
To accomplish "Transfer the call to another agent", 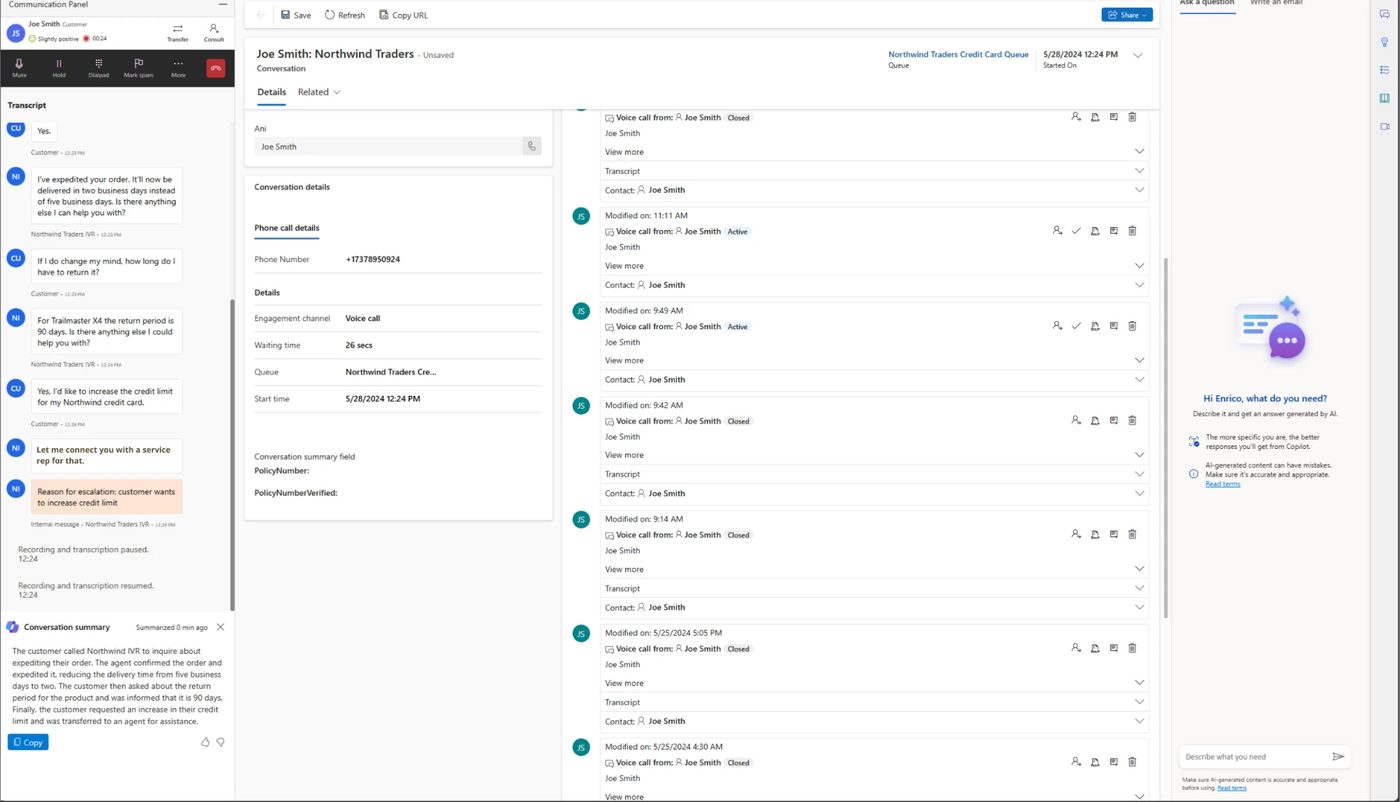I will click(x=177, y=32).
